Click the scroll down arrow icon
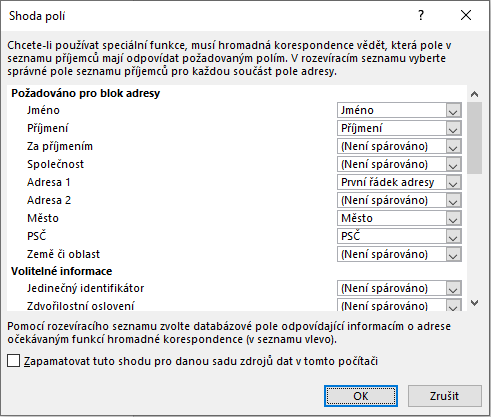The height and width of the screenshot is (417, 491). (474, 303)
